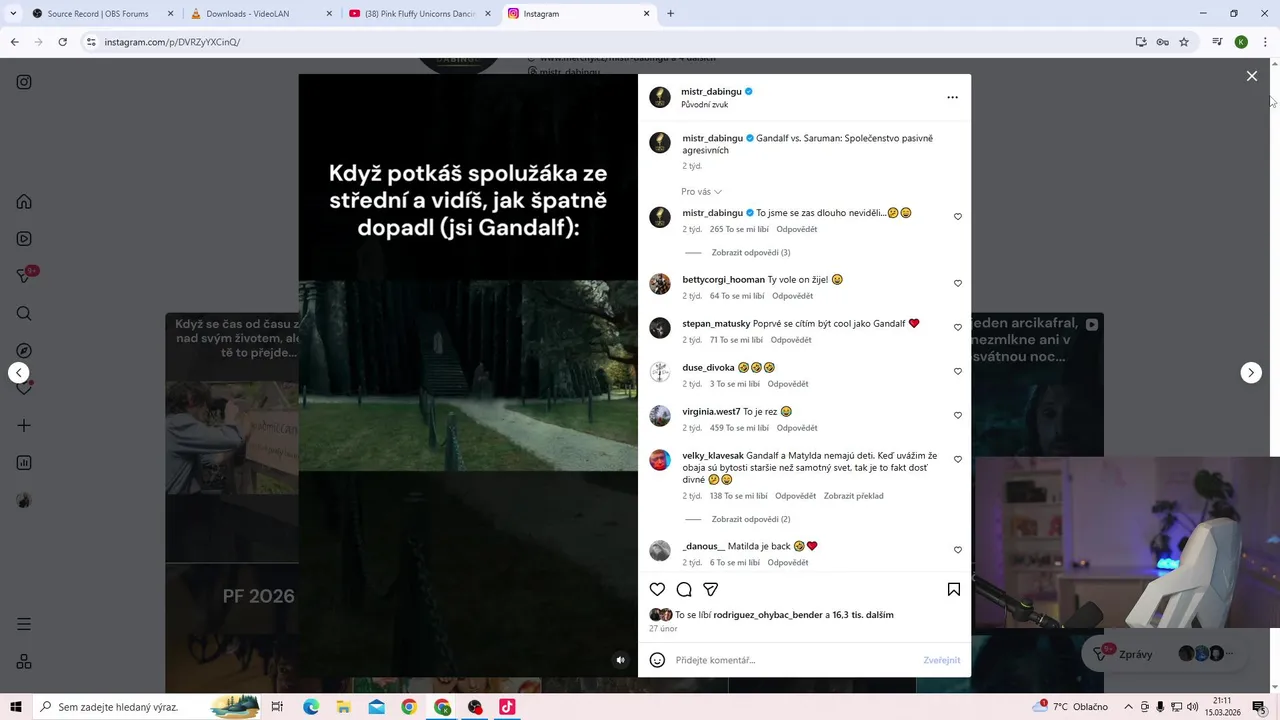Focus the 'Přidejte komentář…' input field
The height and width of the screenshot is (720, 1280).
[x=795, y=660]
